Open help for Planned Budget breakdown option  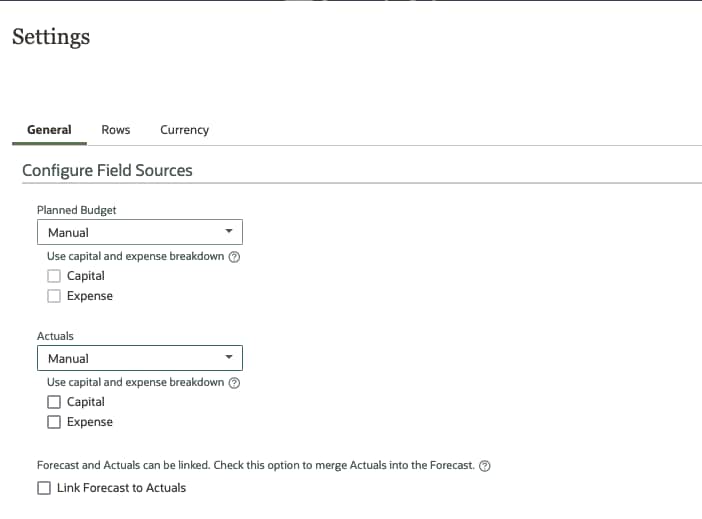[235, 257]
